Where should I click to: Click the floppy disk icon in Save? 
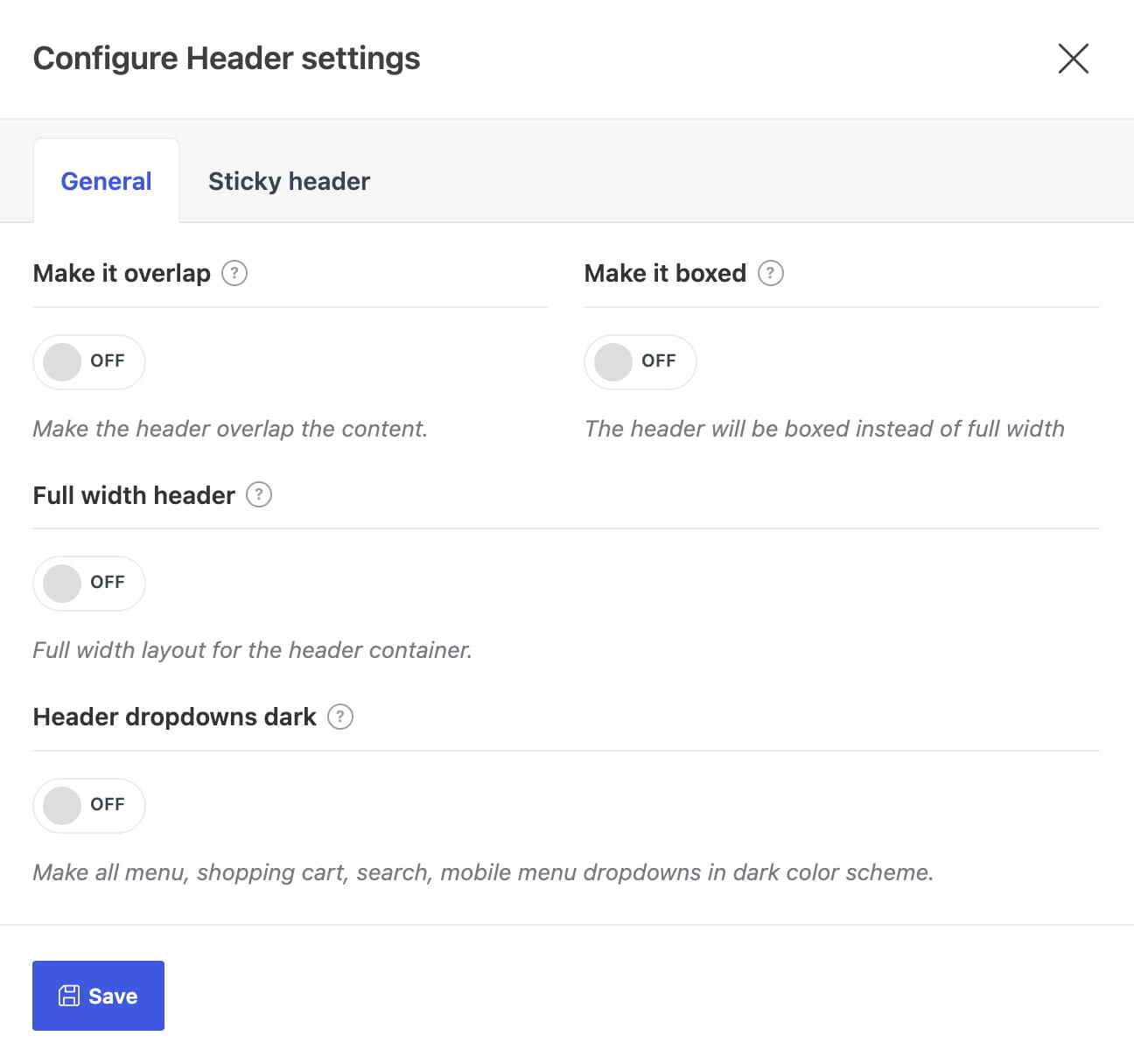coord(69,996)
